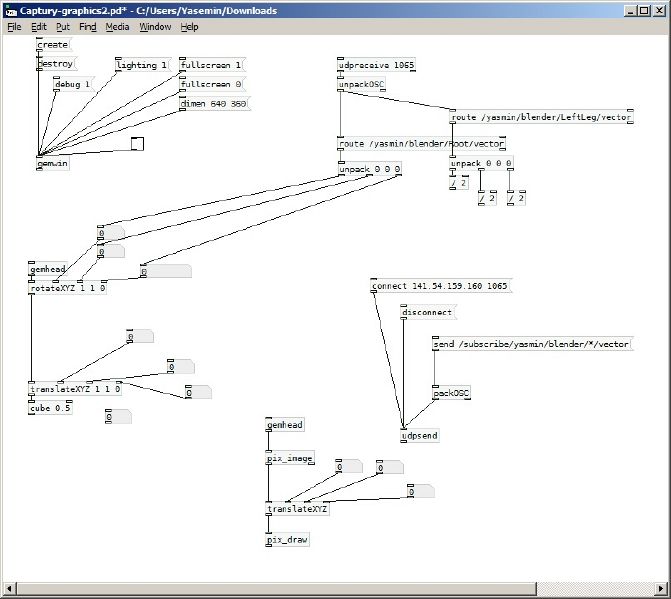
Task: Click the 'debug 1' message box
Action: click(x=72, y=85)
